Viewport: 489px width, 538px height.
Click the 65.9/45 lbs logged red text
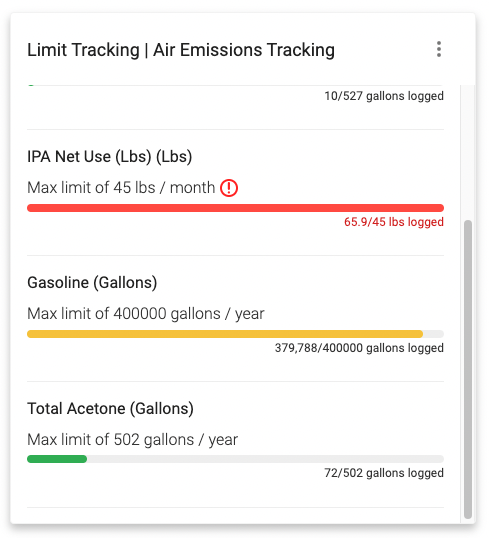click(394, 222)
